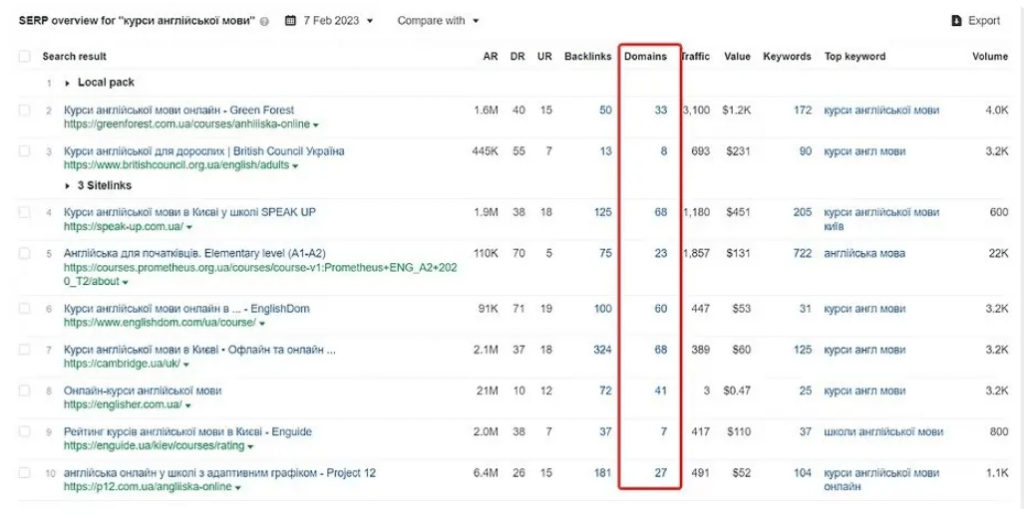The height and width of the screenshot is (518, 1024).
Task: Check the SPEAK UP result checkbox
Action: click(x=25, y=212)
